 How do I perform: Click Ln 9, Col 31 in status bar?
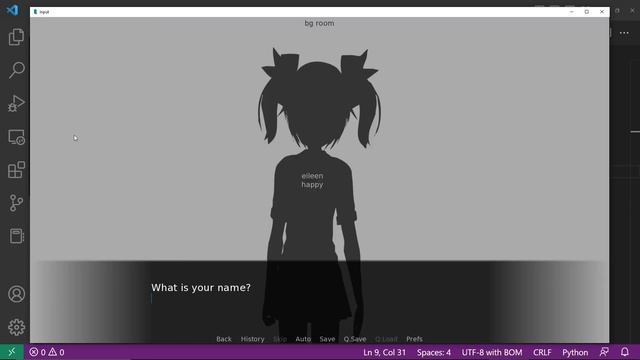[384, 352]
